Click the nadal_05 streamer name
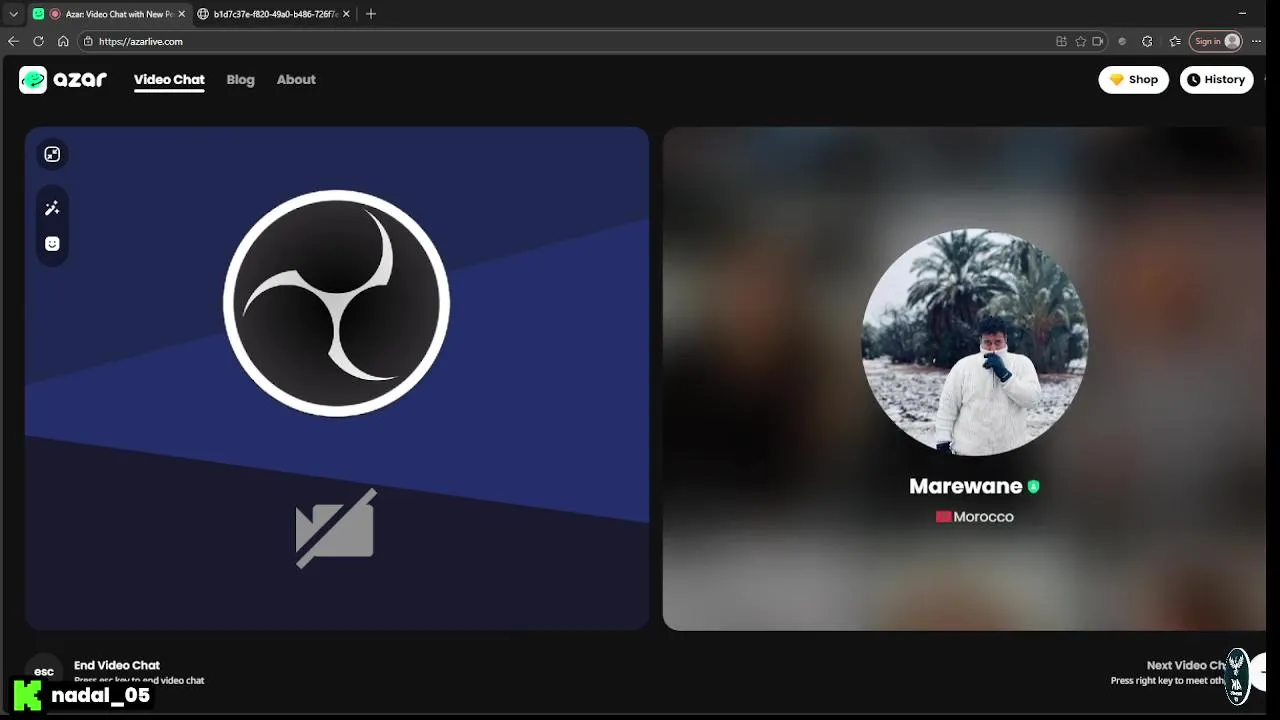Image resolution: width=1280 pixels, height=720 pixels. click(x=100, y=695)
